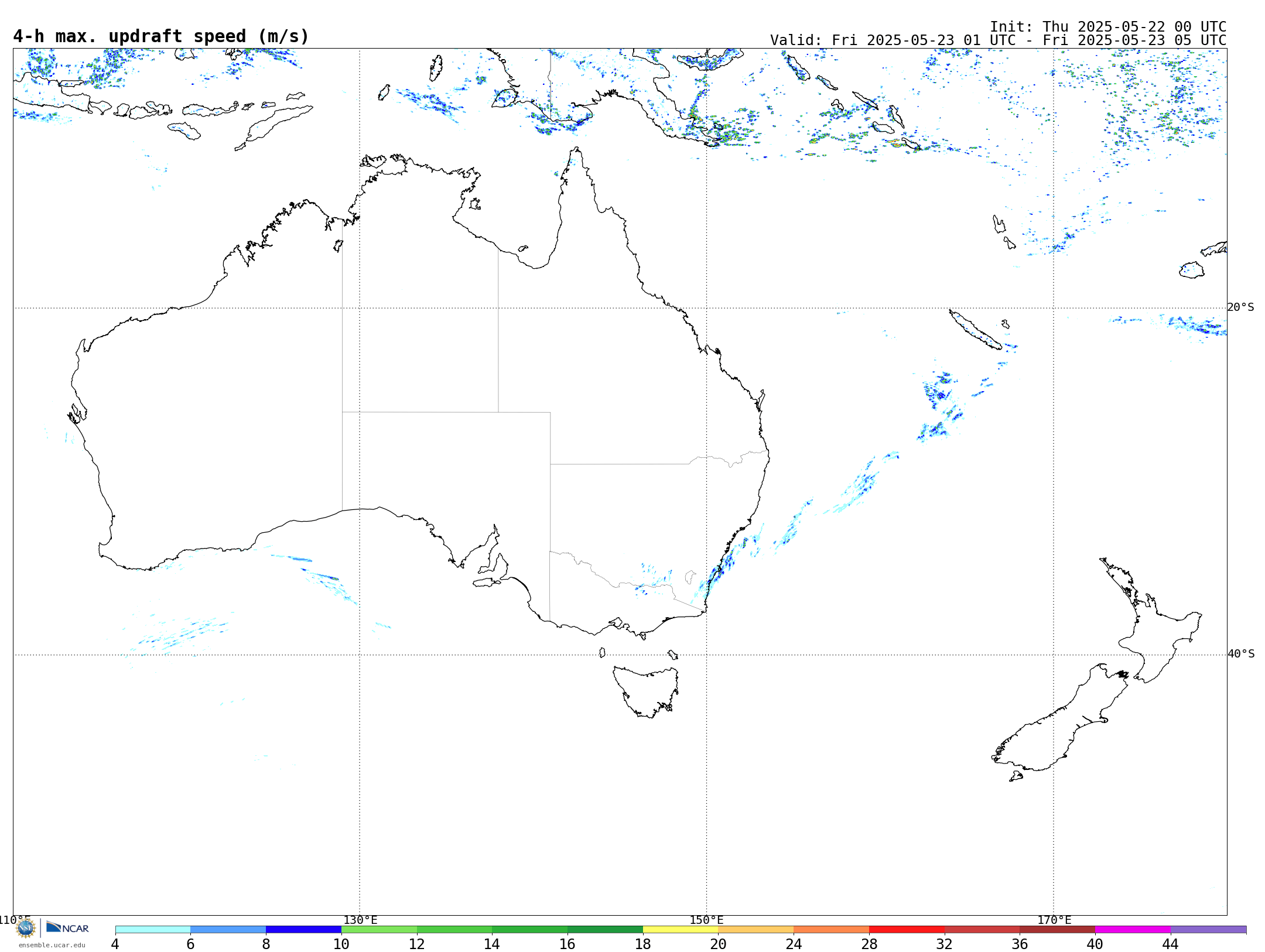The height and width of the screenshot is (952, 1265).
Task: Click the dark blue 8-10 colorbar segment
Action: tap(303, 930)
